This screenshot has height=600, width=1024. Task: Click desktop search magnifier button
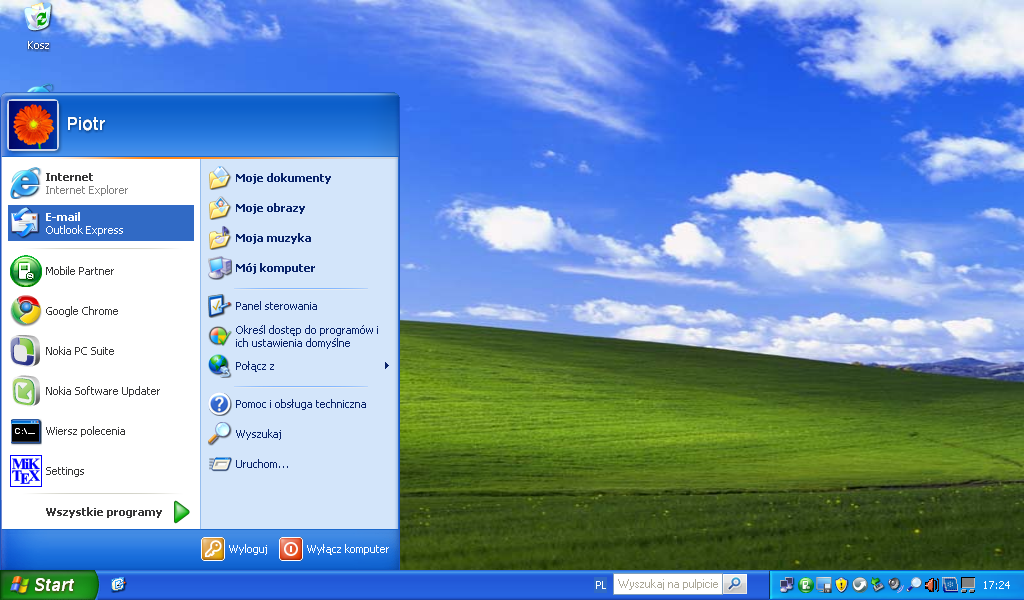[x=735, y=584]
